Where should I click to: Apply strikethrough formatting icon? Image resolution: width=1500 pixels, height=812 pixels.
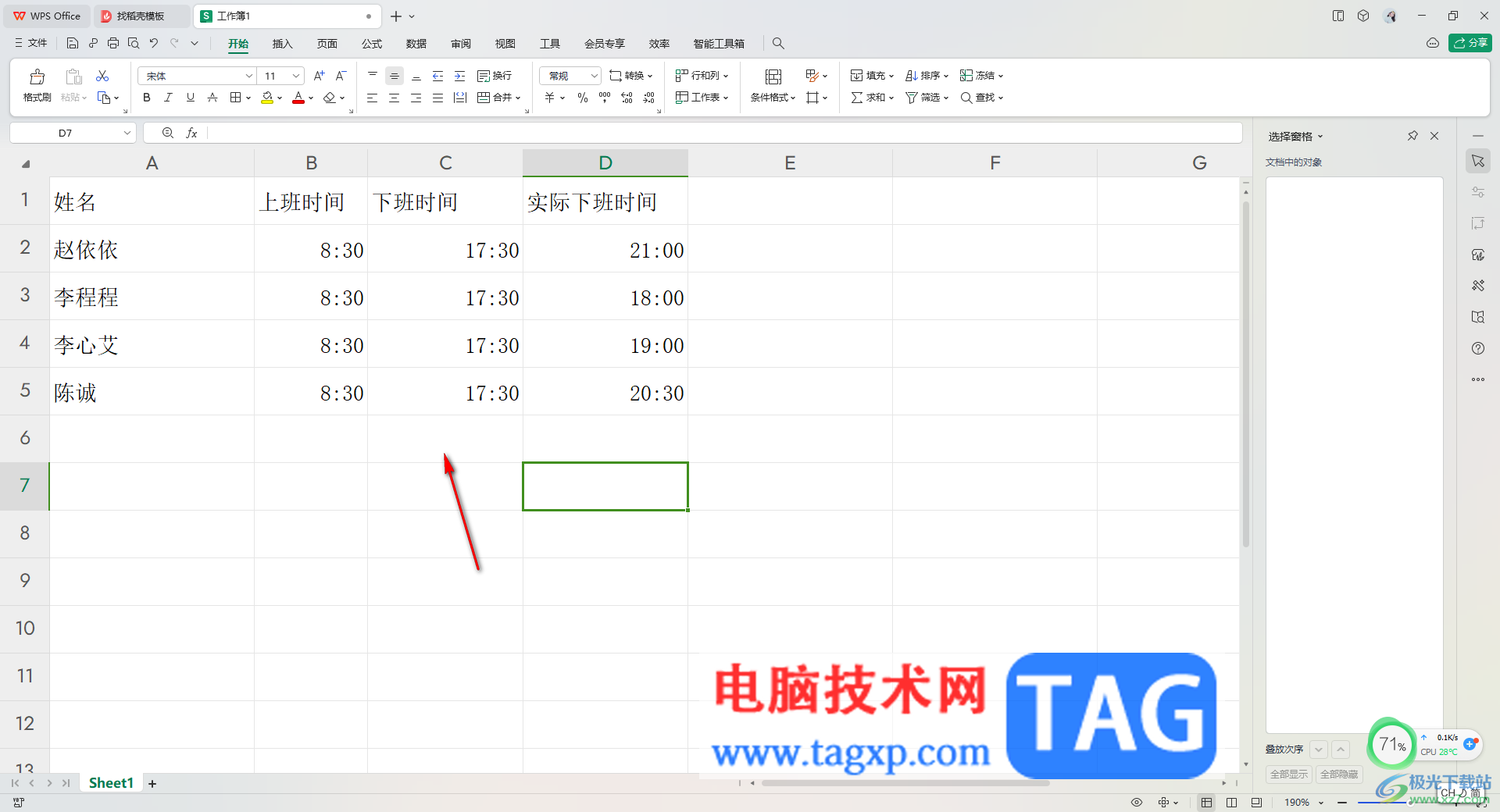(212, 98)
